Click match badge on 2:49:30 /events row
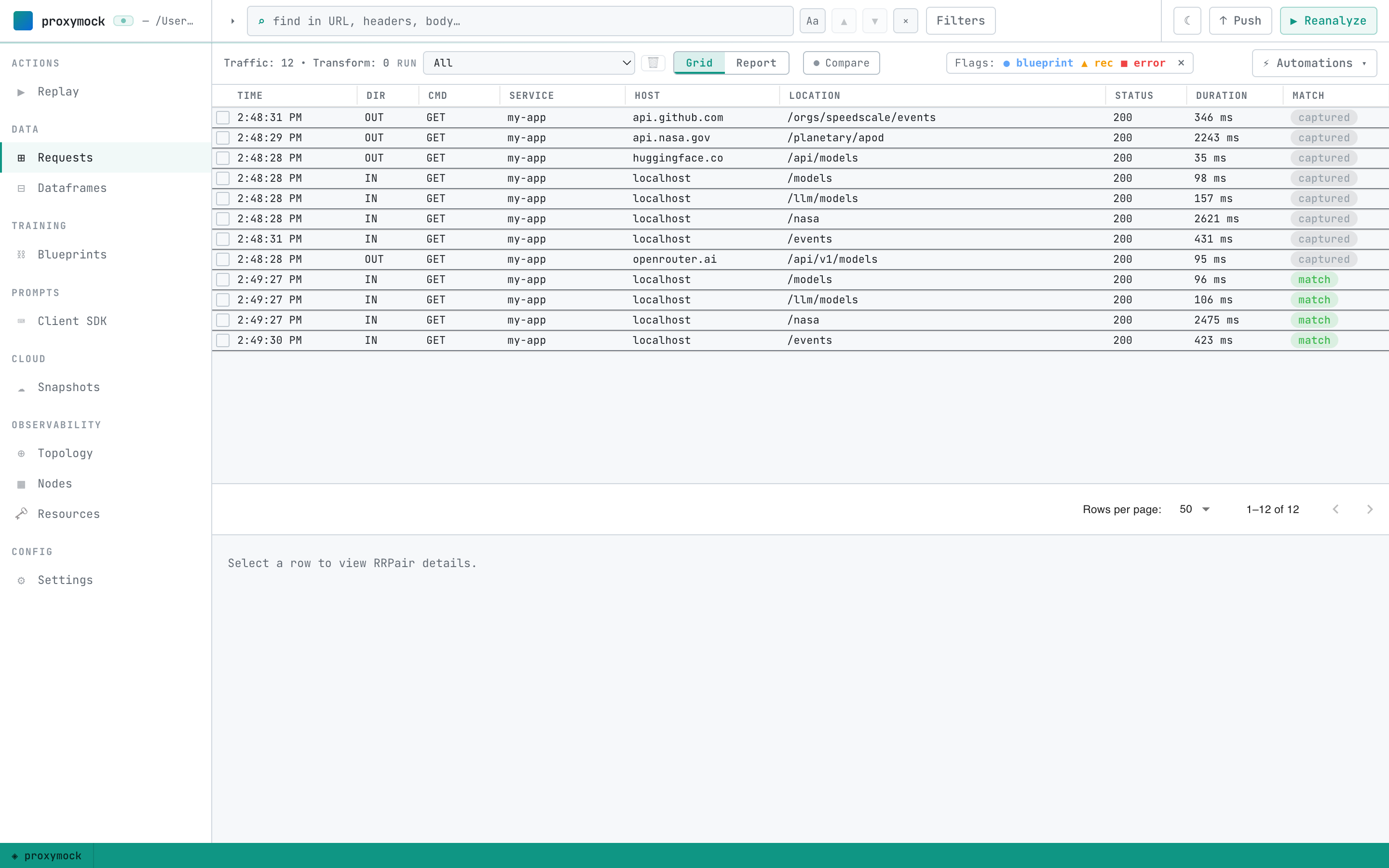This screenshot has height=868, width=1389. click(1314, 340)
